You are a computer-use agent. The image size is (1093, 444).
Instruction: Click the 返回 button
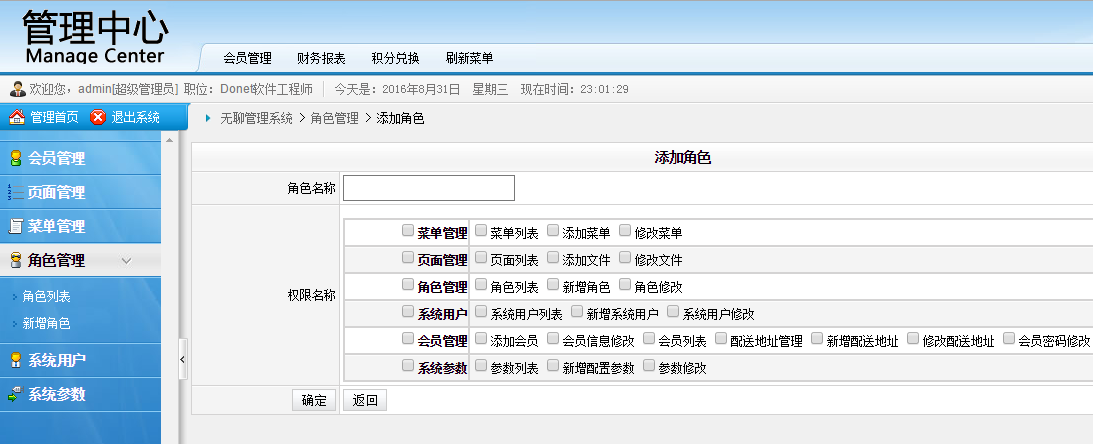point(365,400)
